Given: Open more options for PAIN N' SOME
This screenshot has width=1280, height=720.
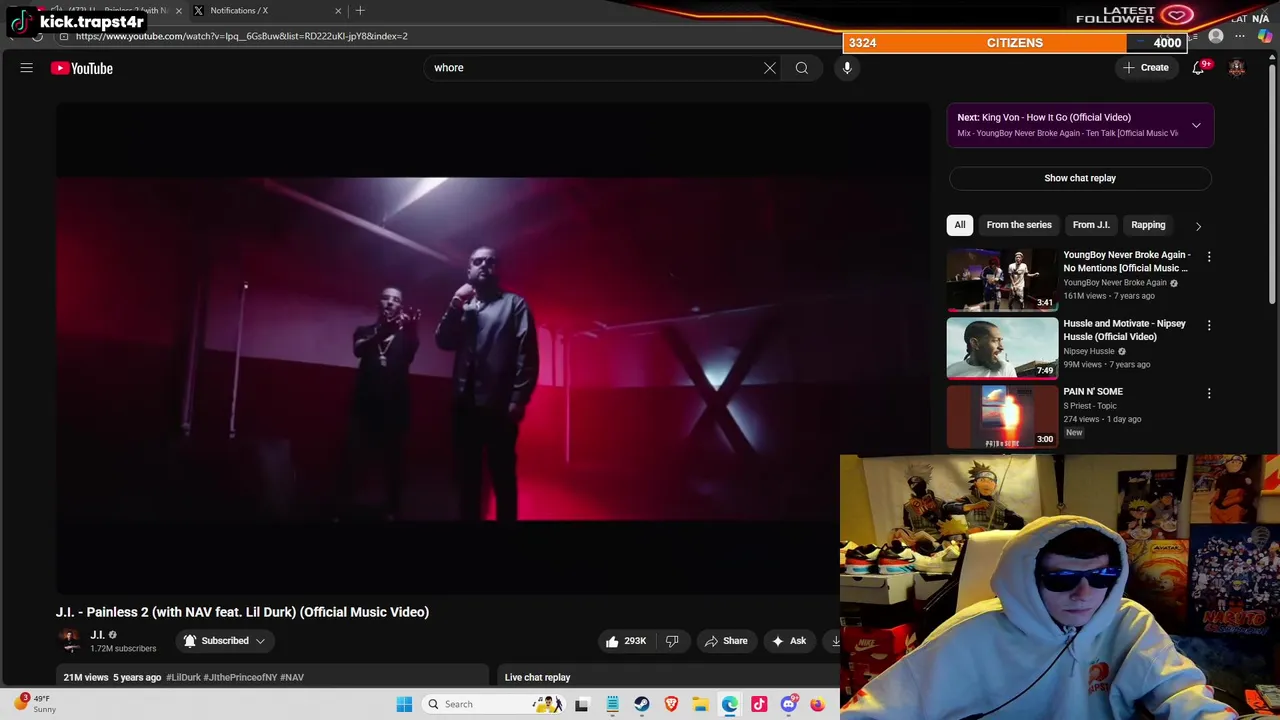Looking at the screenshot, I should coord(1209,394).
